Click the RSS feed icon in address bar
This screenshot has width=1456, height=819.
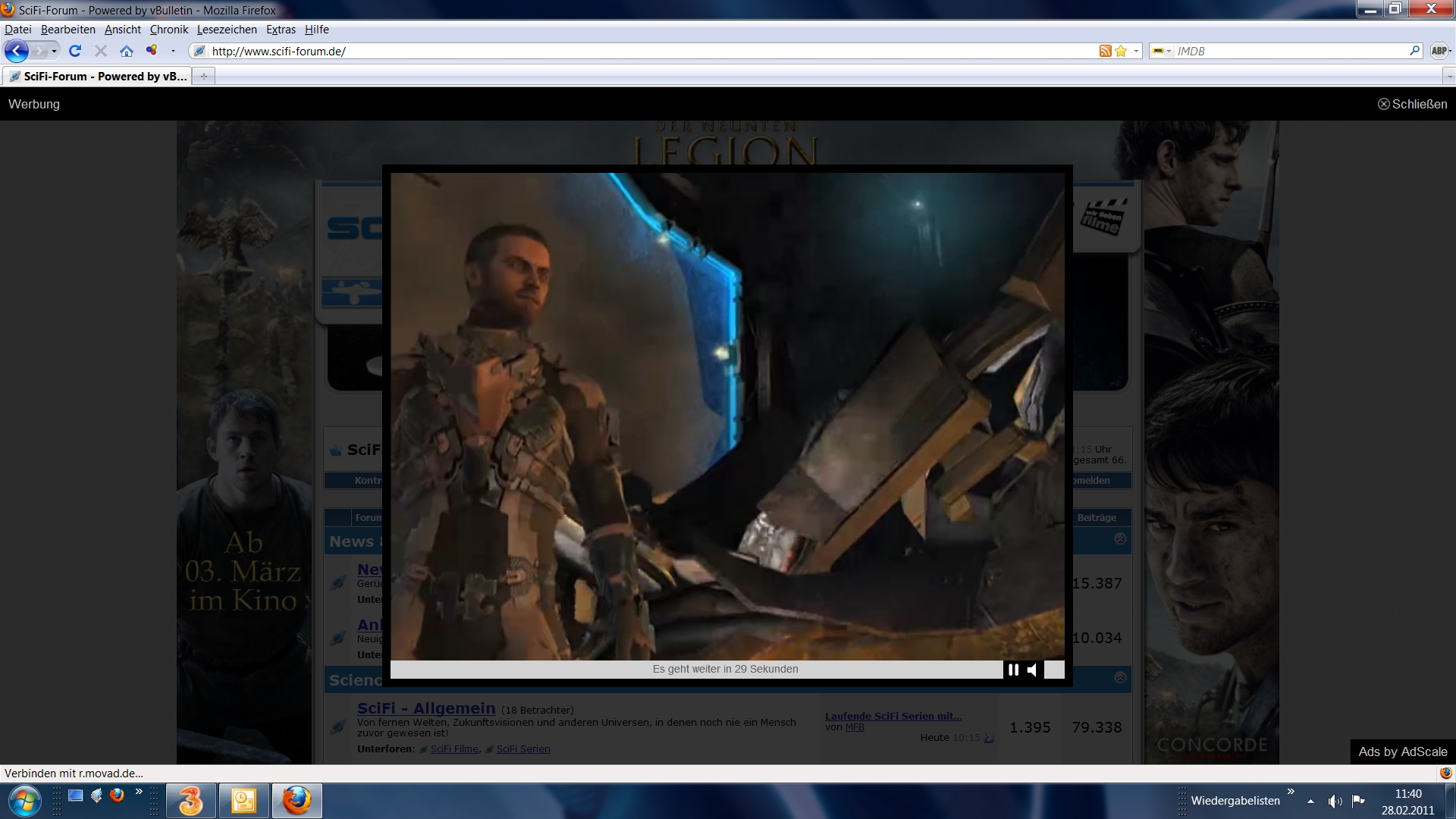1105,51
